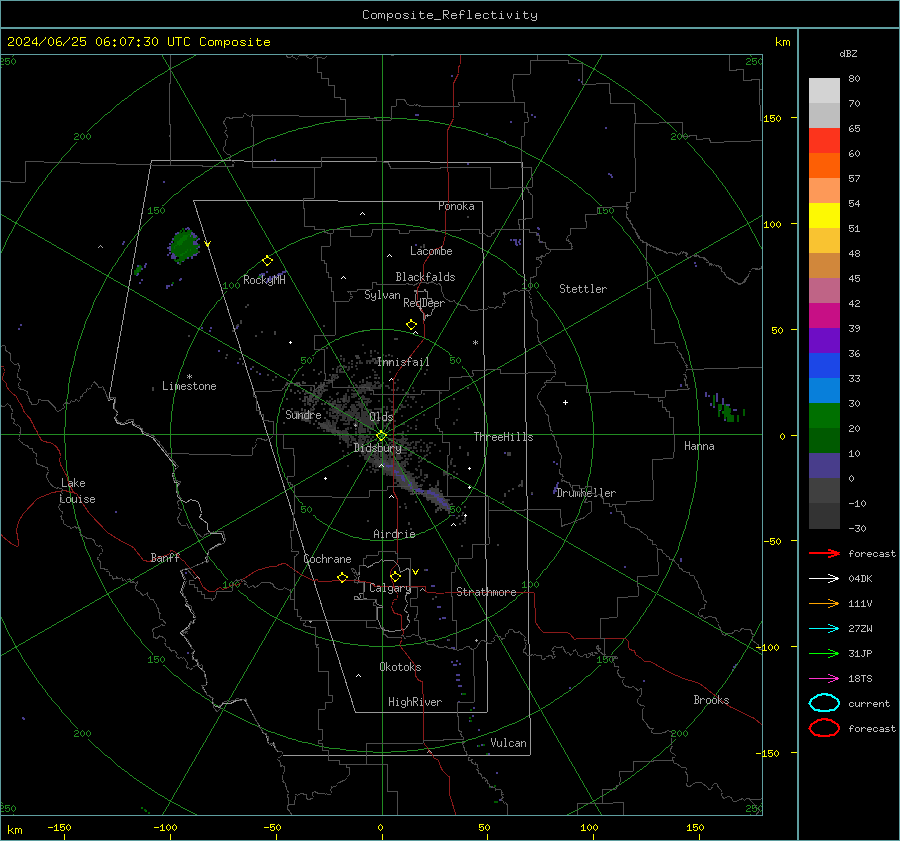The width and height of the screenshot is (900, 841).
Task: Click the 2024/06/25 06:07:30 UTC timestamp
Action: [138, 42]
